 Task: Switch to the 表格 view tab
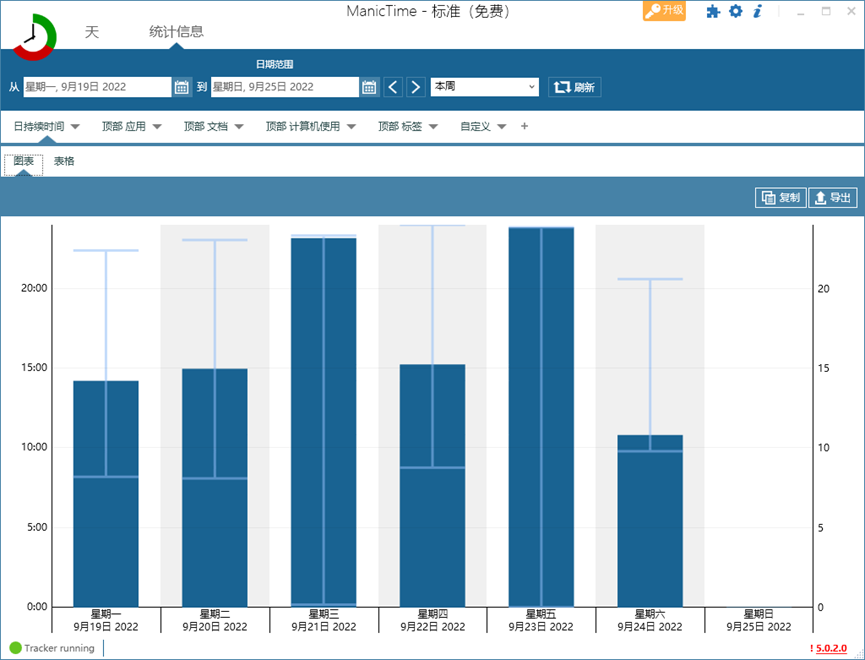coord(64,161)
